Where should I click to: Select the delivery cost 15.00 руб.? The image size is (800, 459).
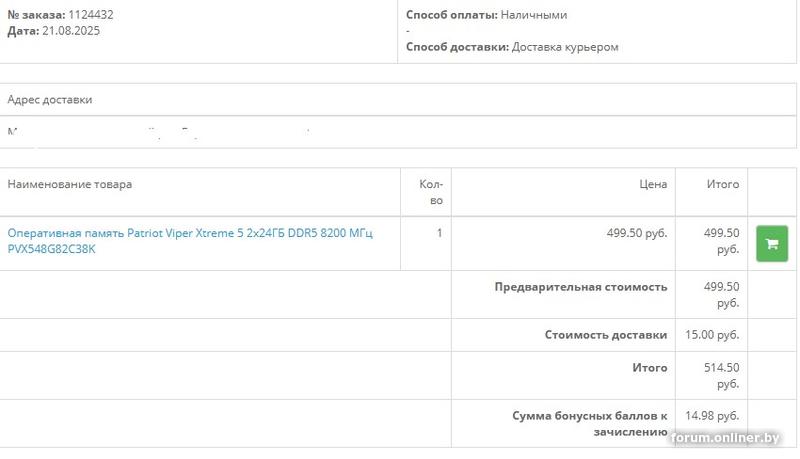712,335
